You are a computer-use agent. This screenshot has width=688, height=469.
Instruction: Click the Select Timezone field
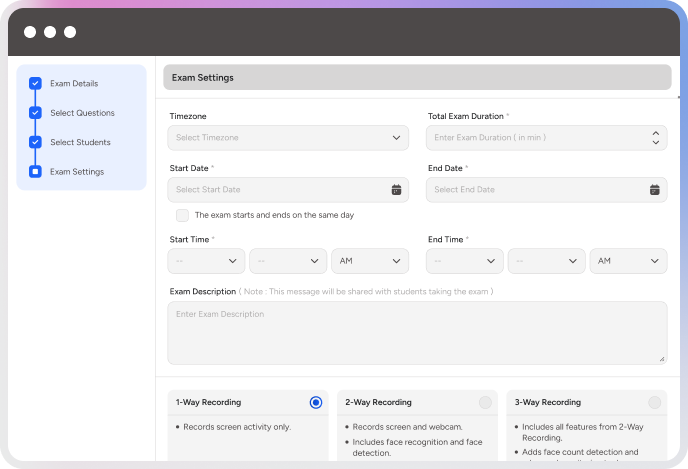[288, 137]
